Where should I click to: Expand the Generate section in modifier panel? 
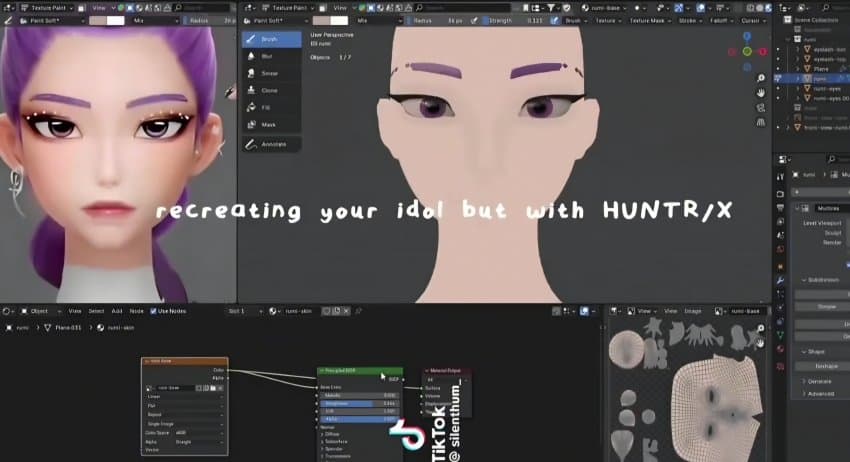820,381
